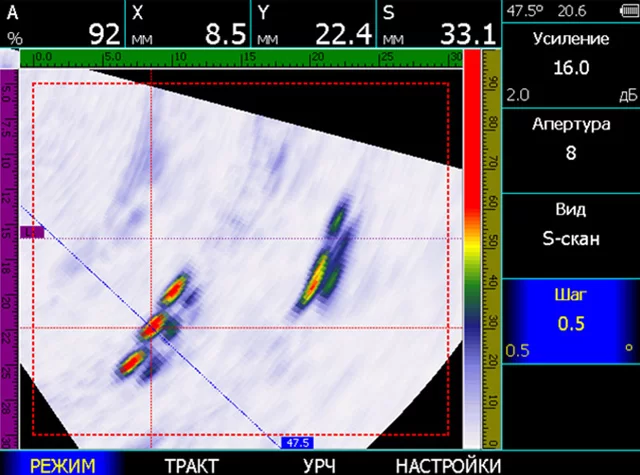The image size is (640, 475).
Task: Adjust the highlighted Шаг step value
Action: pos(570,321)
